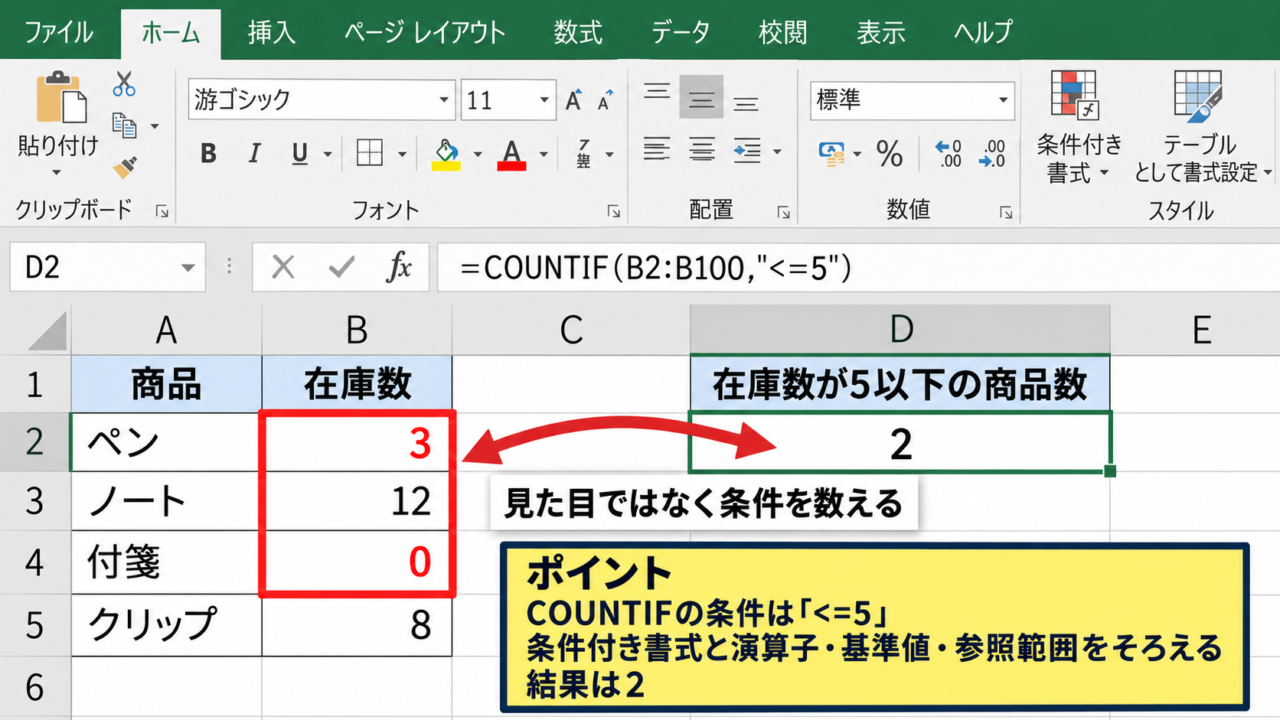
Task: Open 条件付き書式 conditional formatting
Action: click(x=1079, y=127)
